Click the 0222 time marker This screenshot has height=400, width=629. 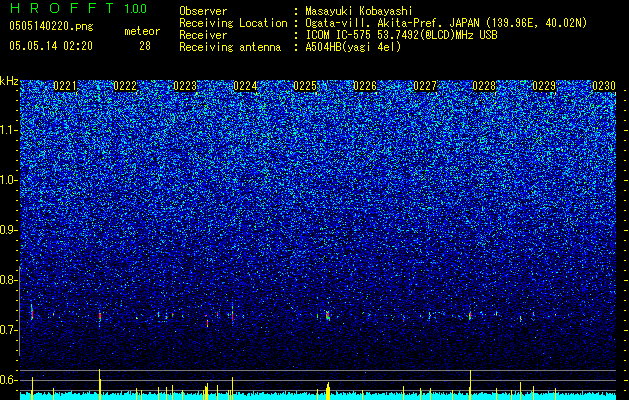pos(125,86)
